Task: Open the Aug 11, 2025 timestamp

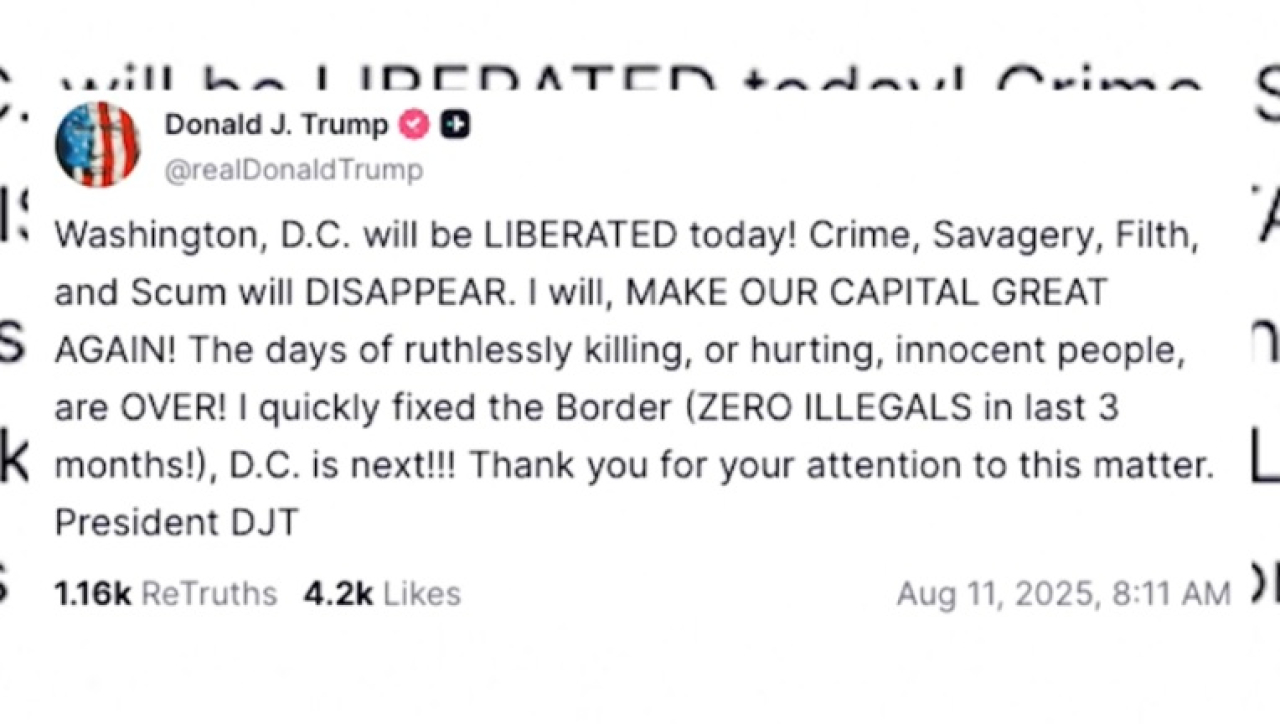Action: click(999, 594)
